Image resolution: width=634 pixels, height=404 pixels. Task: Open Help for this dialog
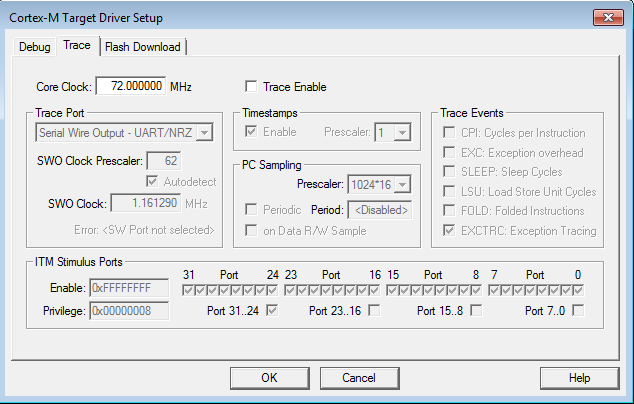coord(579,378)
